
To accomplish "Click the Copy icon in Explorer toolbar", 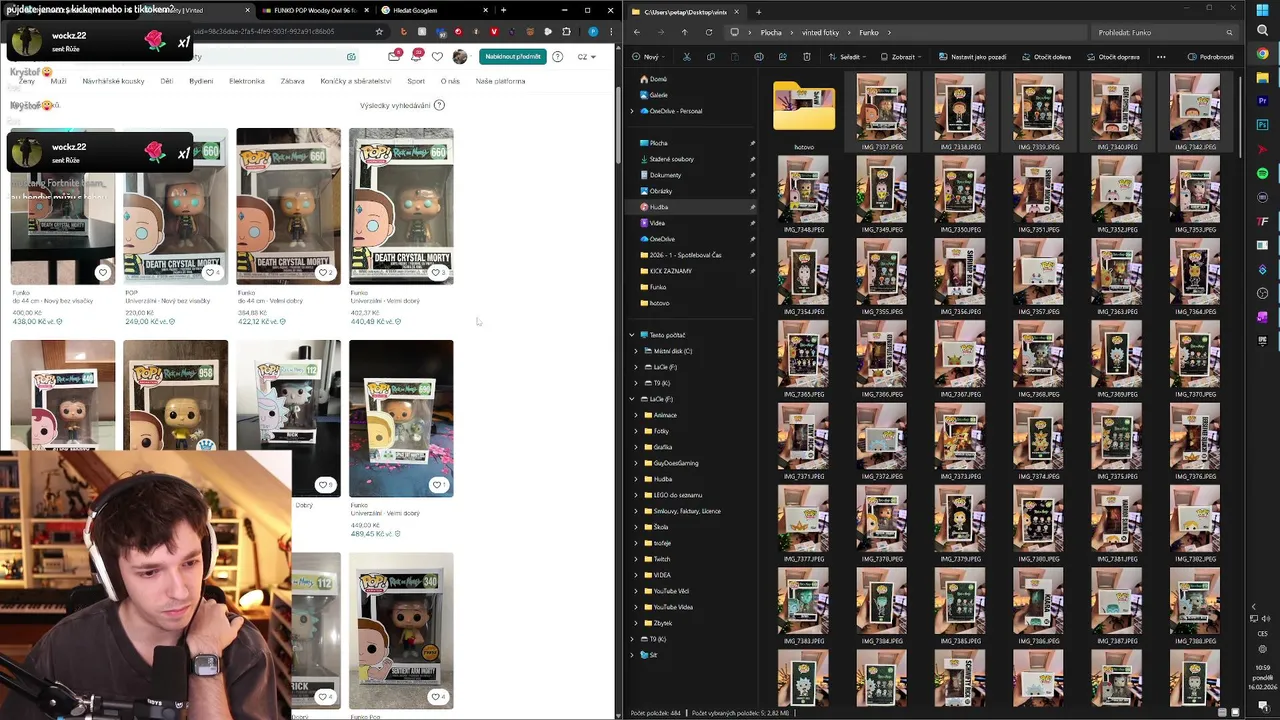I will coord(710,57).
